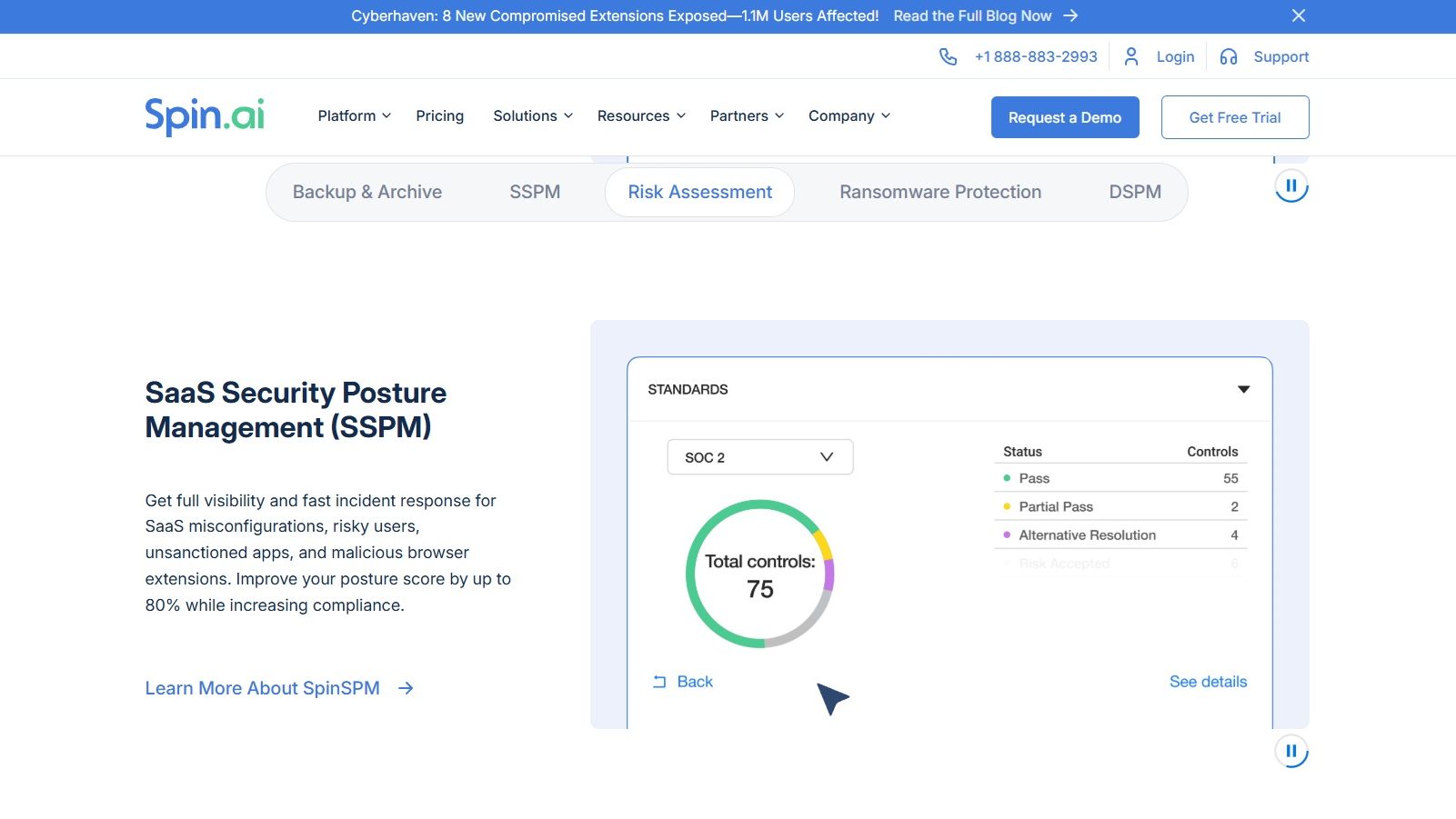The width and height of the screenshot is (1456, 819).
Task: Click the Spin.ai logo
Action: coord(205,116)
